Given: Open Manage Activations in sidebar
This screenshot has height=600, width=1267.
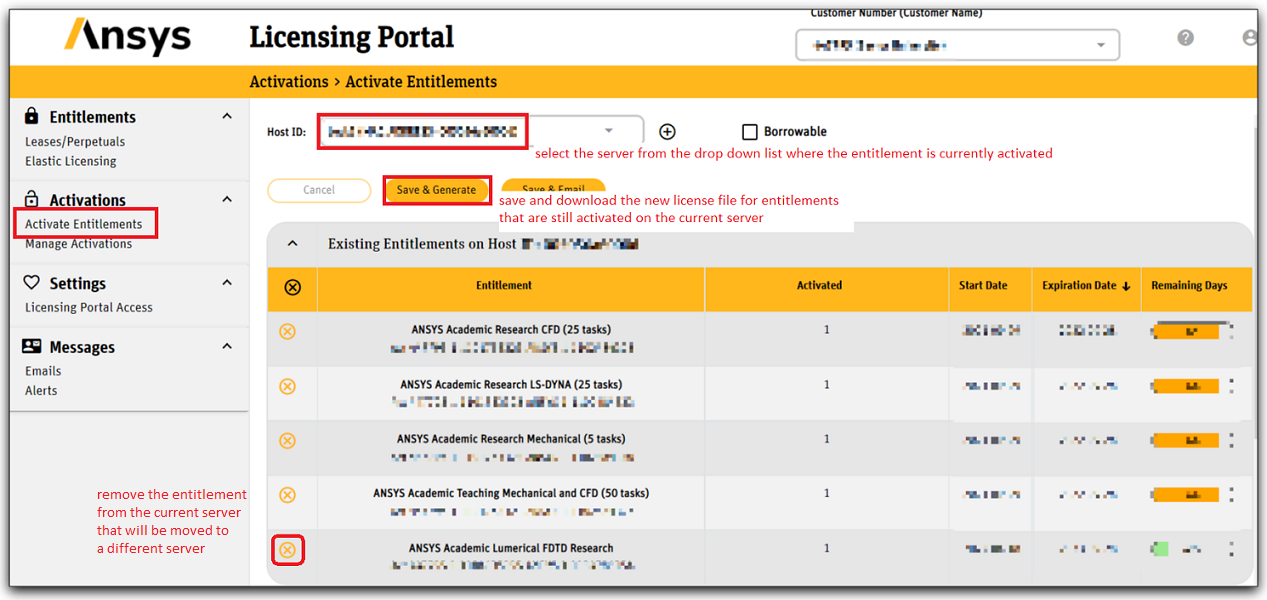Looking at the screenshot, I should click(x=78, y=244).
